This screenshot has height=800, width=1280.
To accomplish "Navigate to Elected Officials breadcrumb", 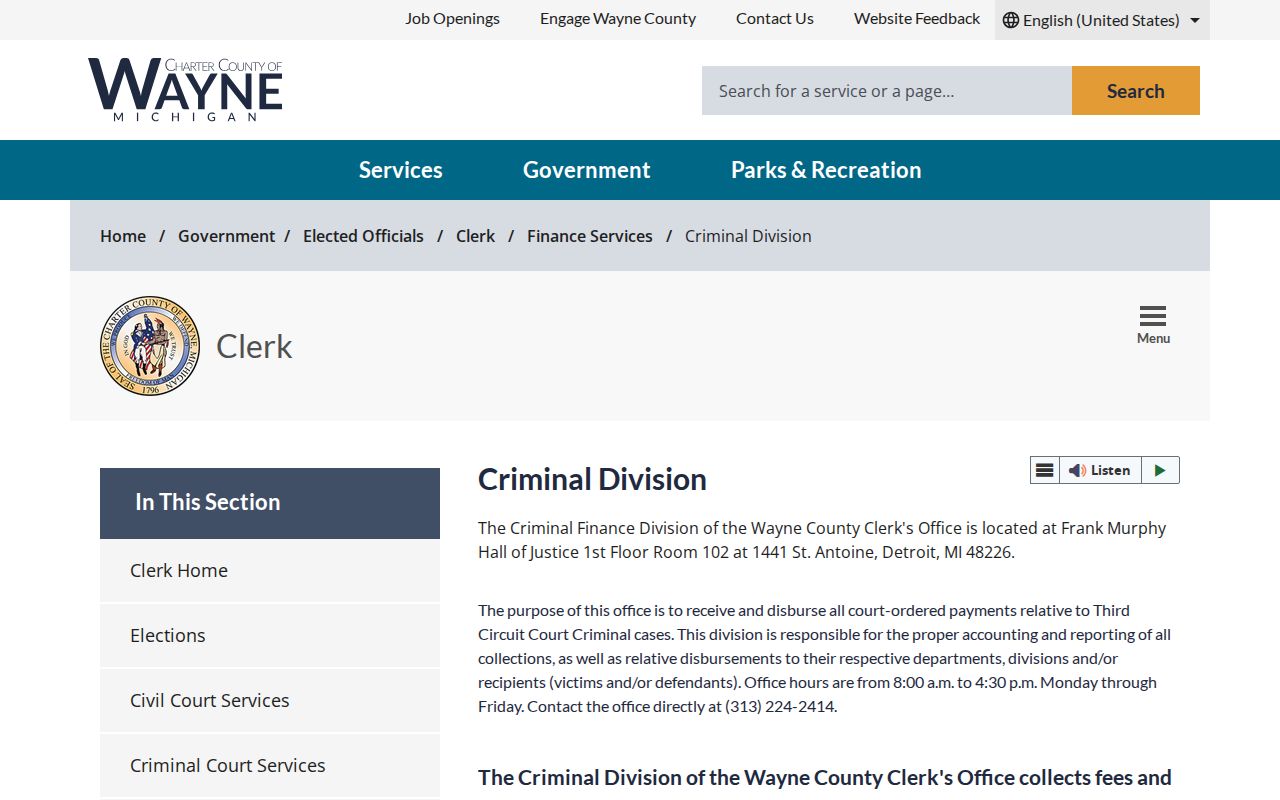I will [363, 236].
